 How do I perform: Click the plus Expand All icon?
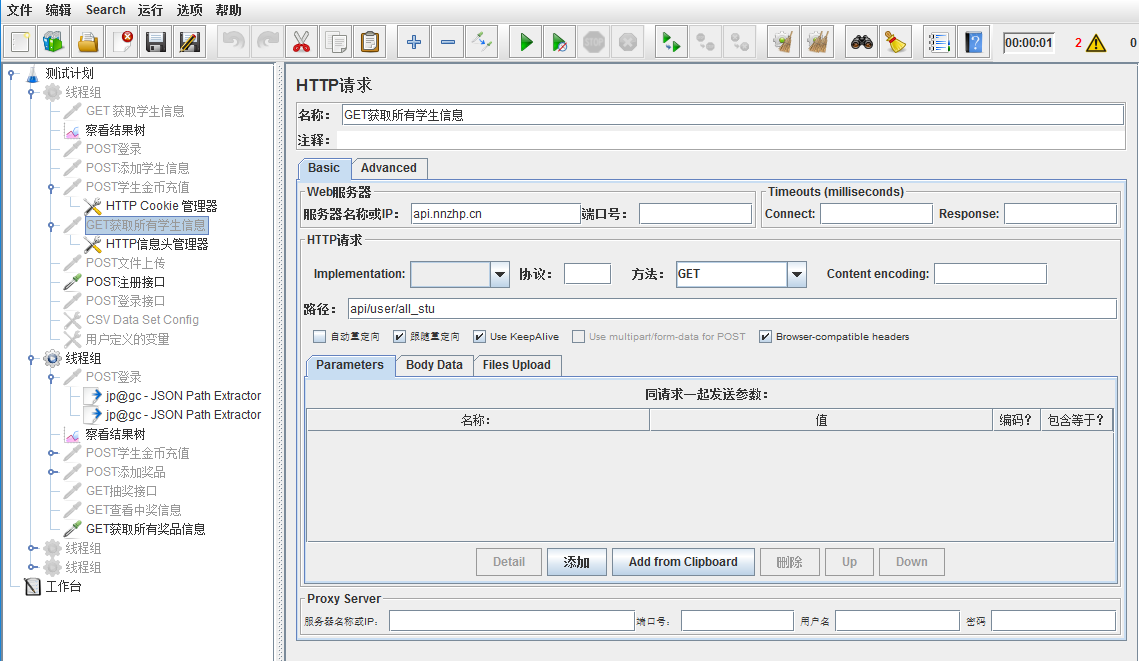point(414,42)
